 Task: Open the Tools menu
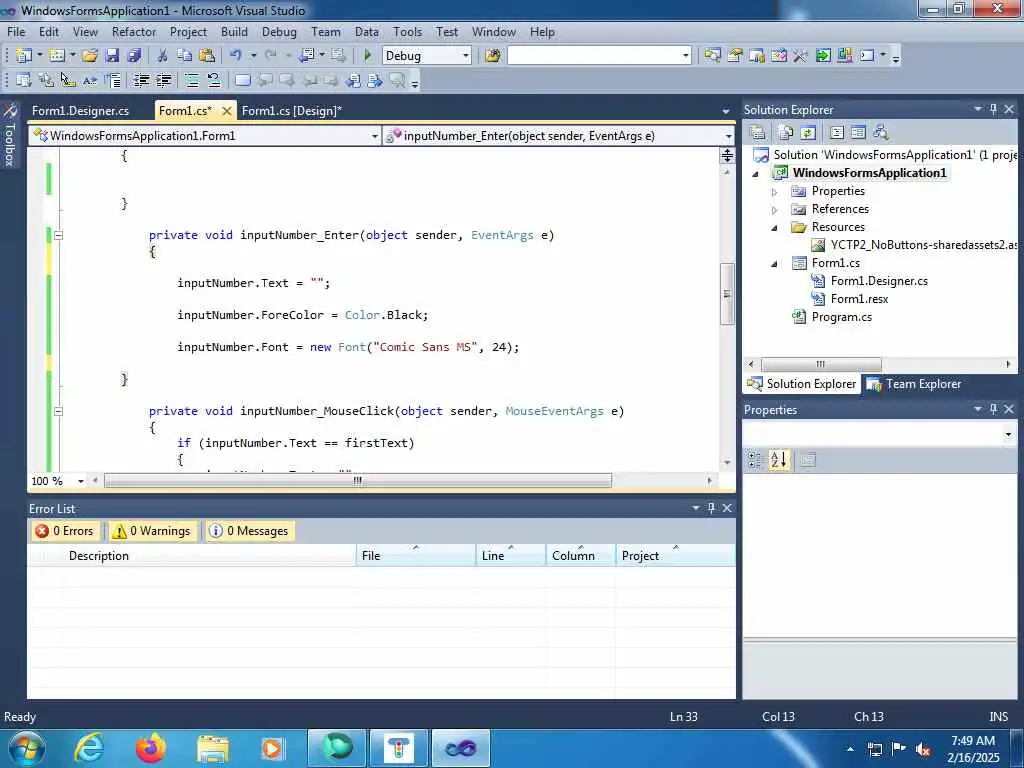pos(407,31)
